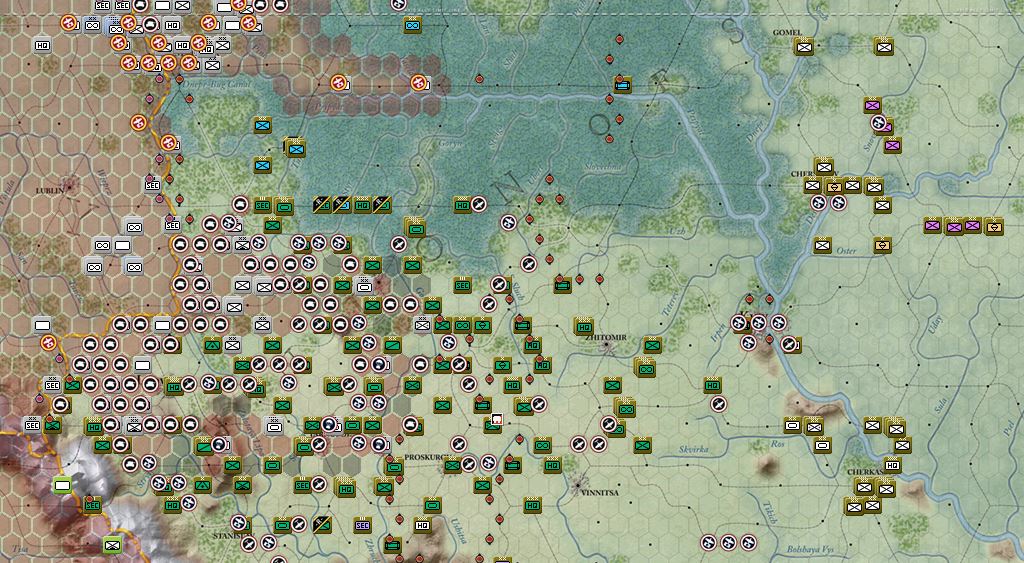Screen dimensions: 1024x563
Task: Click the STANISLAV city label
Action: click(233, 536)
